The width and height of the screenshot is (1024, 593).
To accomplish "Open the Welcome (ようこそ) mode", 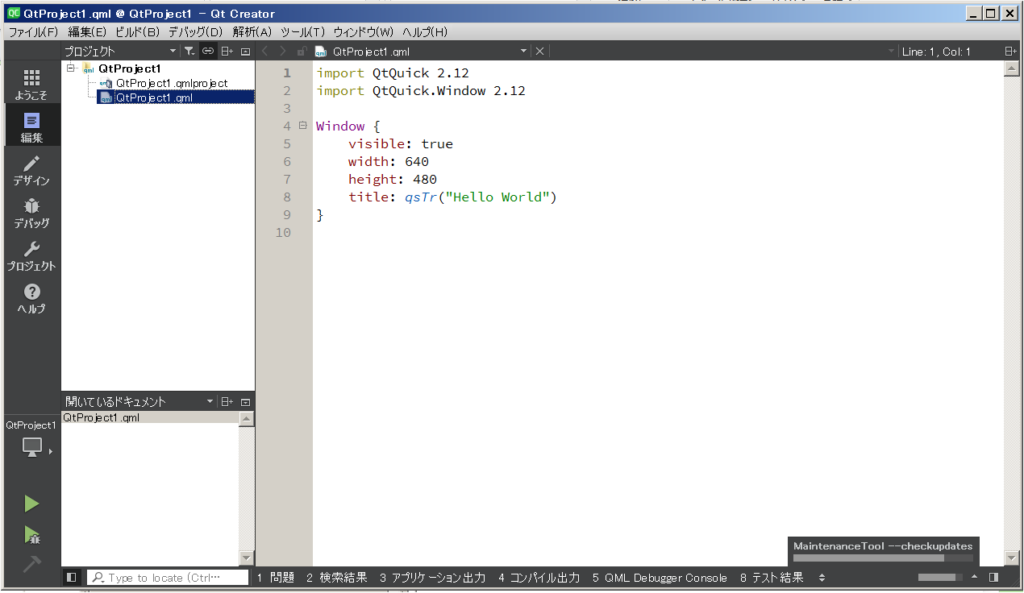I will pyautogui.click(x=31, y=84).
